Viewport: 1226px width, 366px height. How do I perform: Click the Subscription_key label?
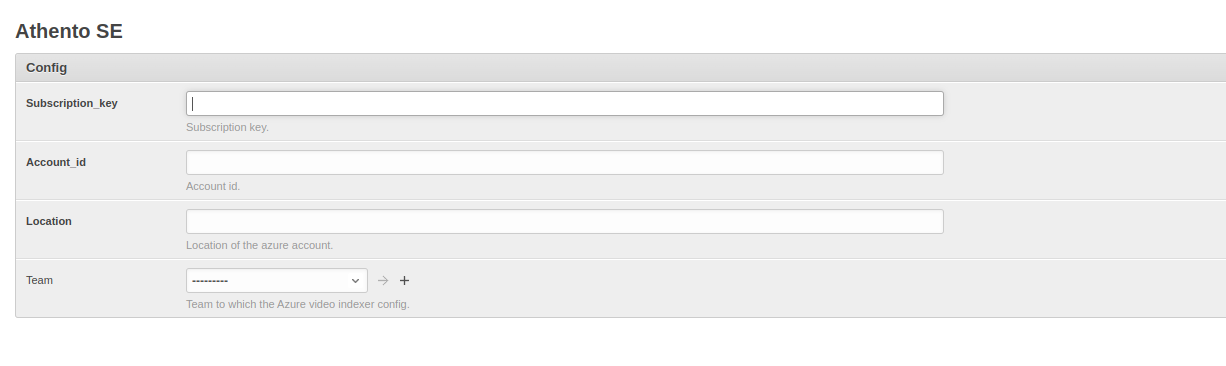(72, 103)
